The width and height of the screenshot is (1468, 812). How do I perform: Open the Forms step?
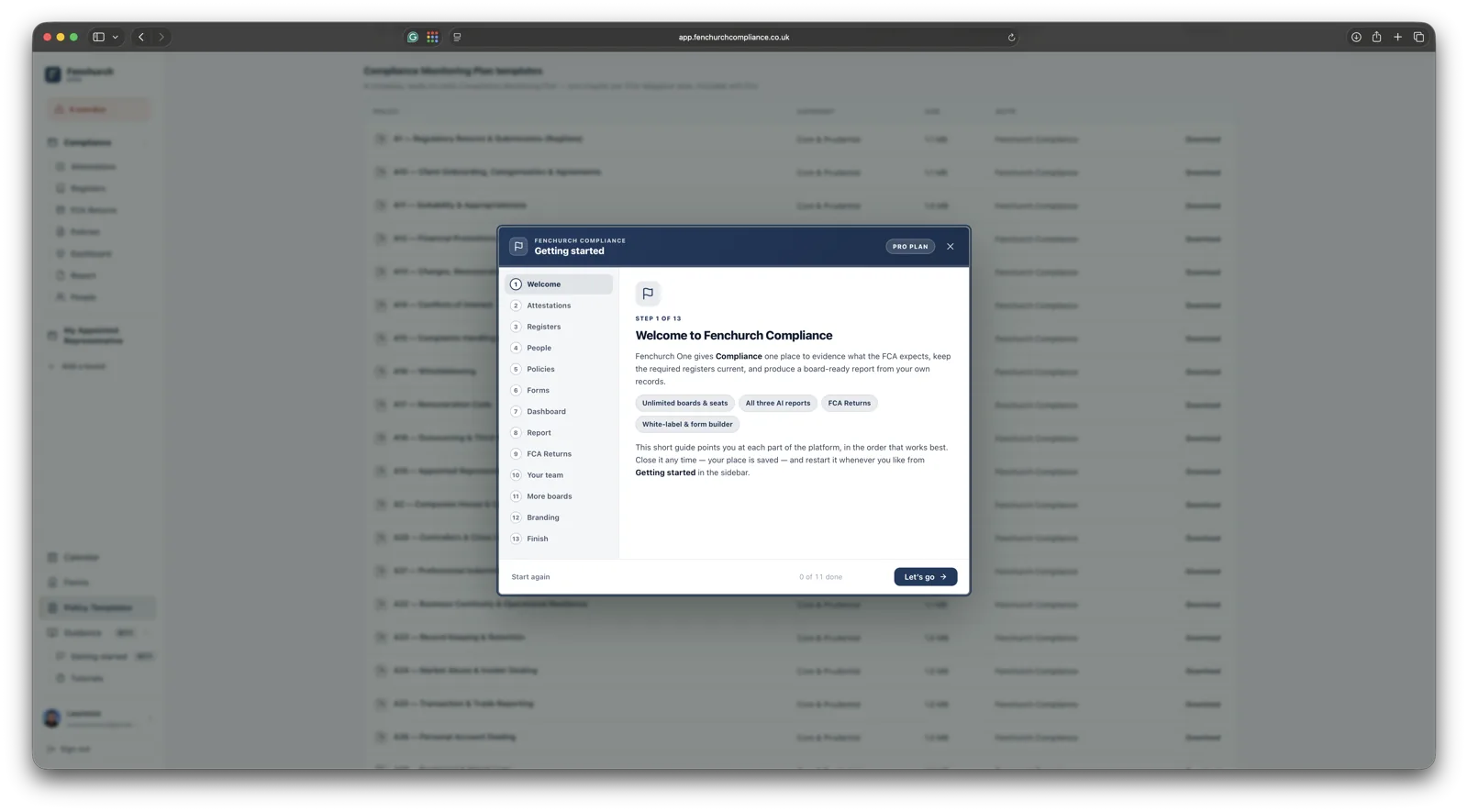(559, 390)
